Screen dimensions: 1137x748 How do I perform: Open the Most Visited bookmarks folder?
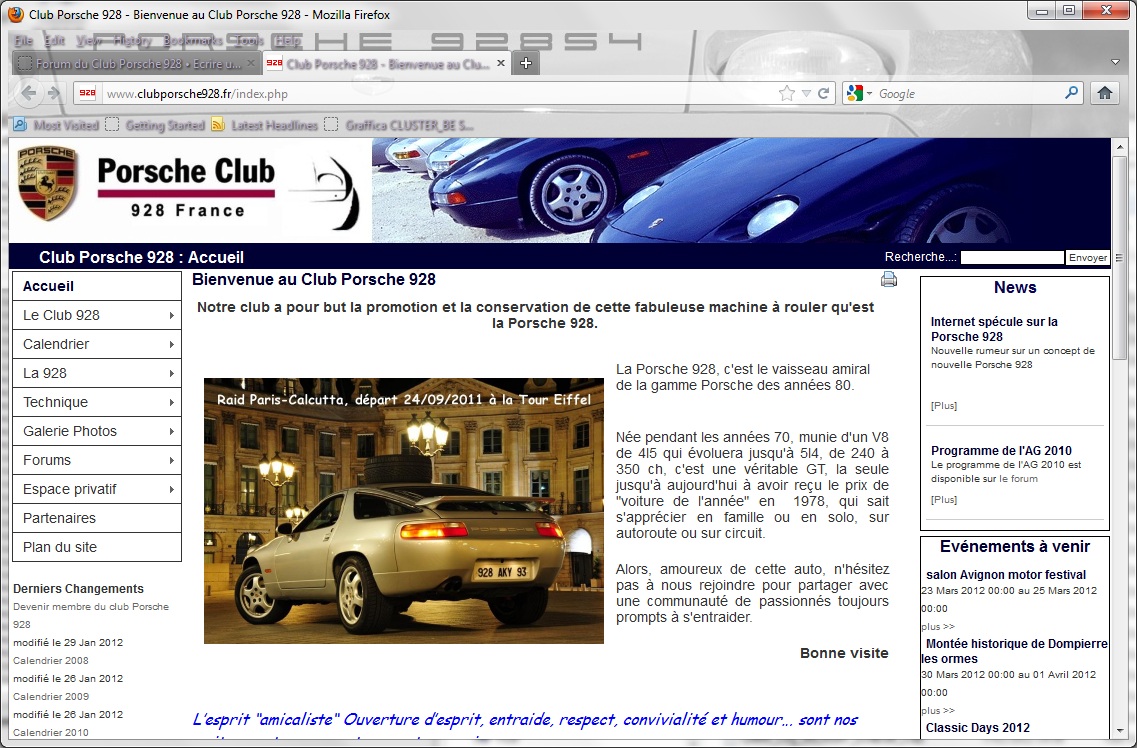(x=56, y=125)
